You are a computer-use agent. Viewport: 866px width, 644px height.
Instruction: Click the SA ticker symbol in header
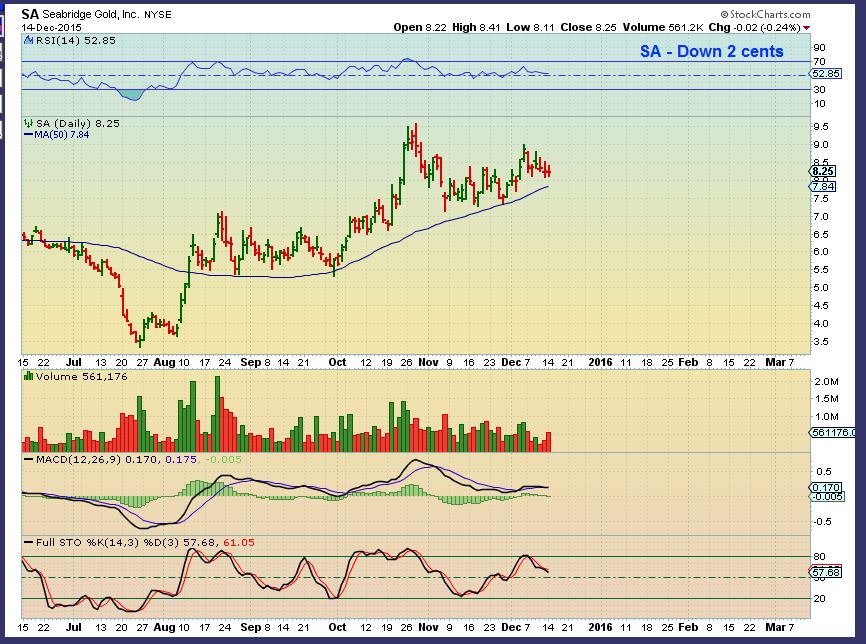tap(31, 15)
